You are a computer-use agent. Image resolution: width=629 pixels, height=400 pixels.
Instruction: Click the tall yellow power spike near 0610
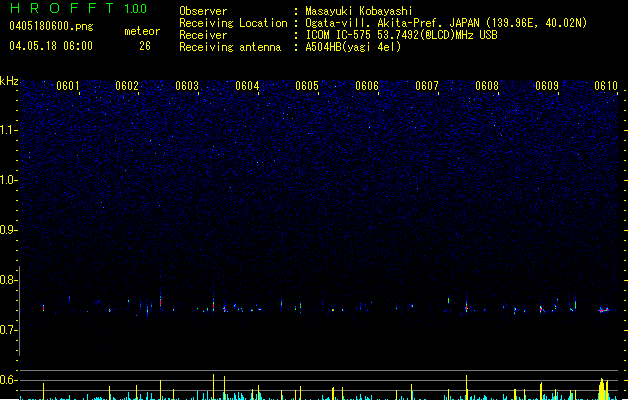[x=603, y=389]
